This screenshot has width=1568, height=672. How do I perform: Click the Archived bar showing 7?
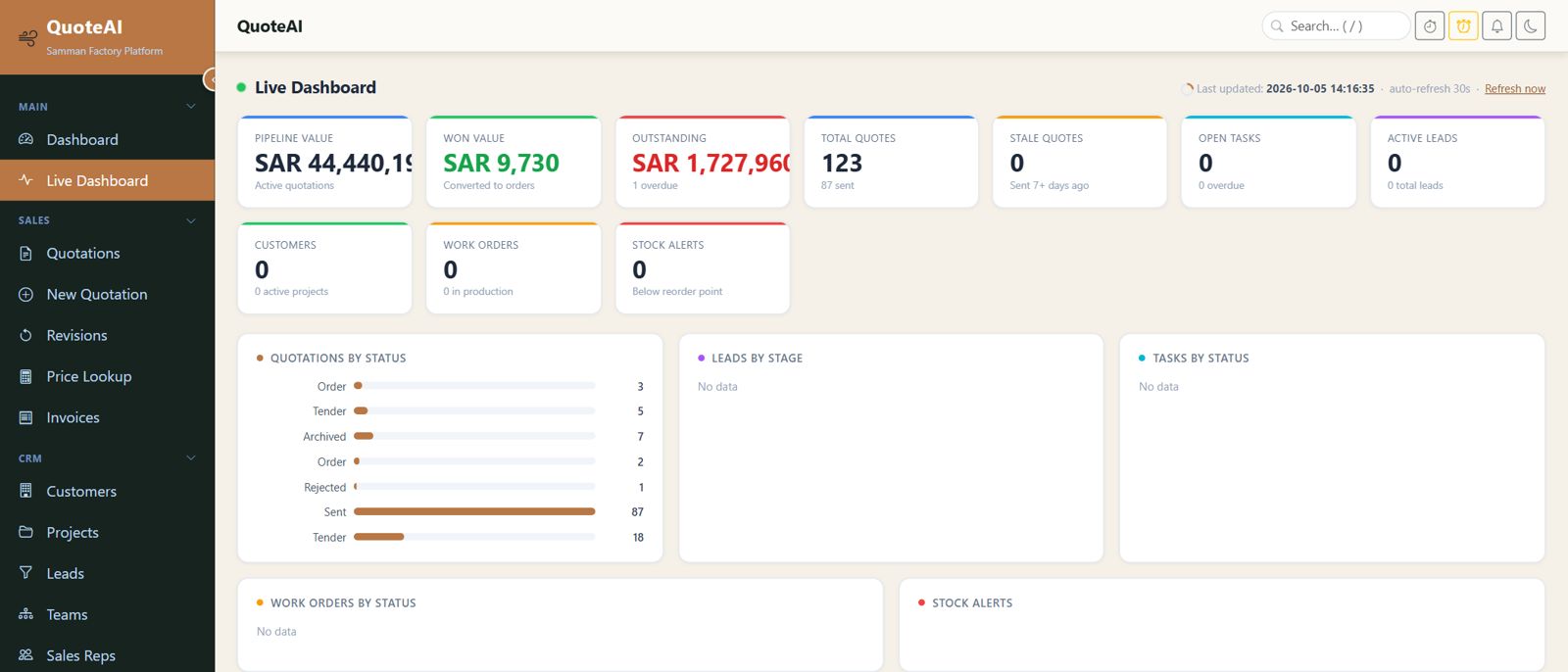[364, 436]
